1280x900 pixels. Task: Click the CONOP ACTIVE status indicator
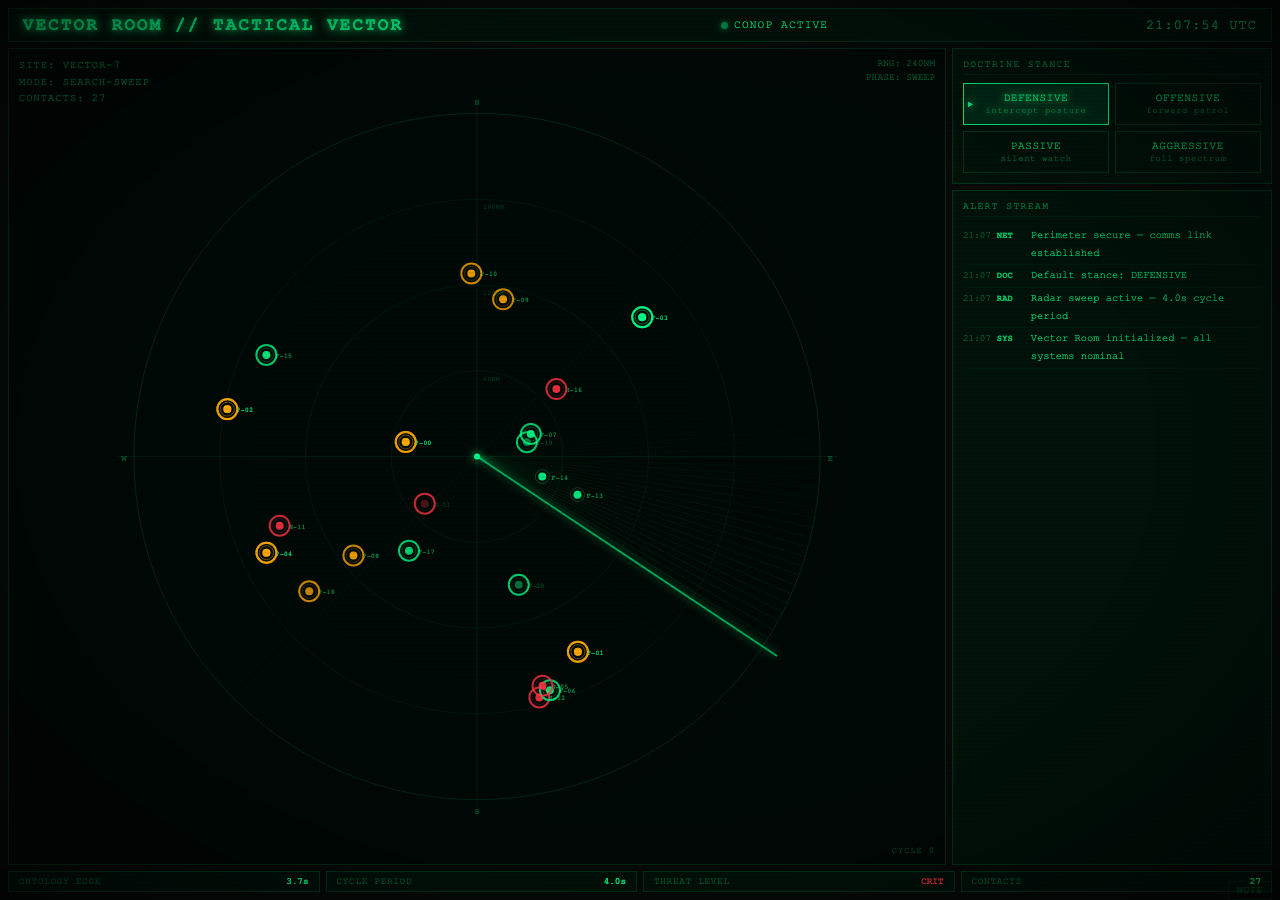click(774, 25)
